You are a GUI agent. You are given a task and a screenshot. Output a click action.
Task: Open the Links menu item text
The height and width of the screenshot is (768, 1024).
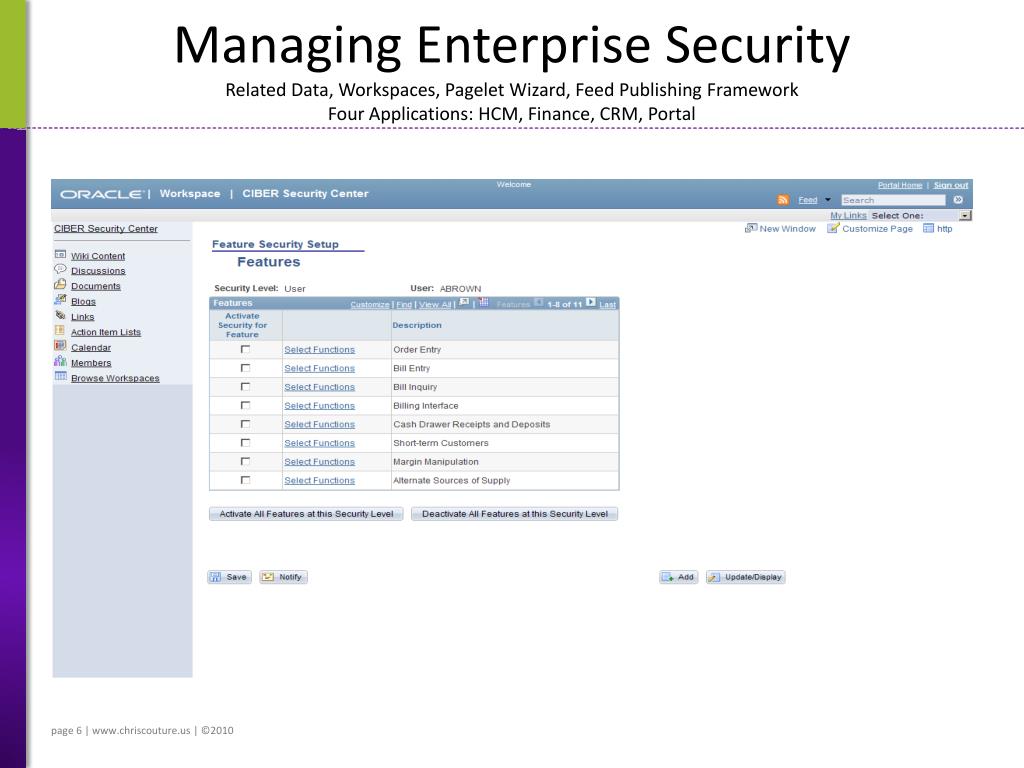pos(82,317)
